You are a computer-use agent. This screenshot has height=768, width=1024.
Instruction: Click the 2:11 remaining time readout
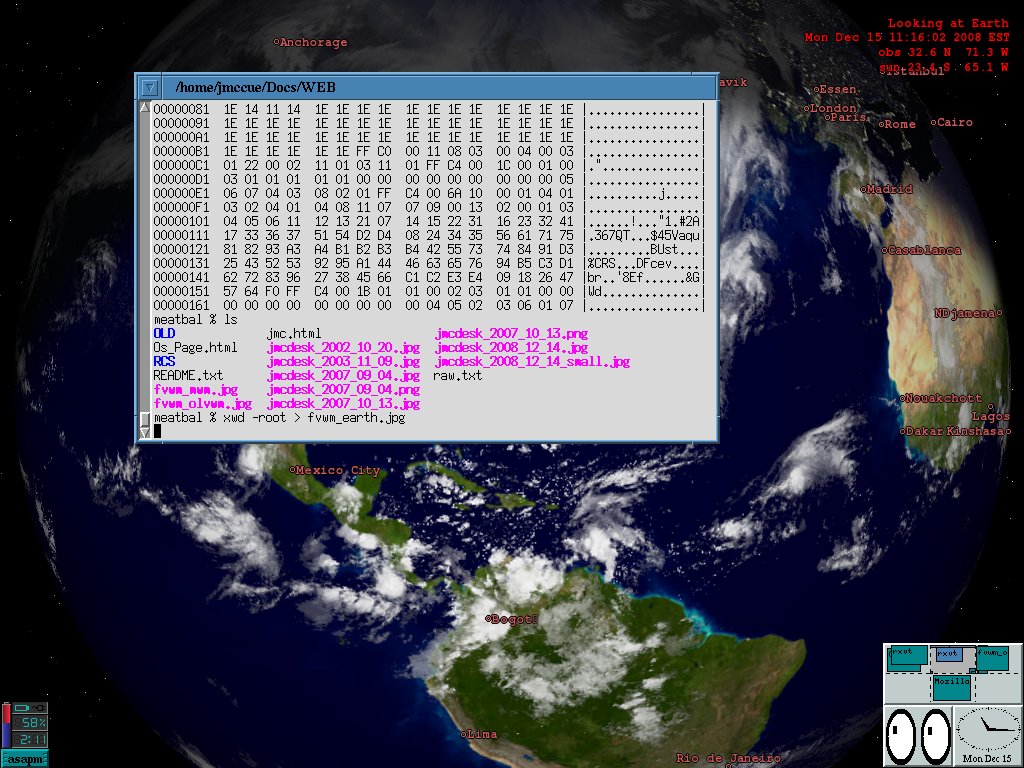point(31,739)
